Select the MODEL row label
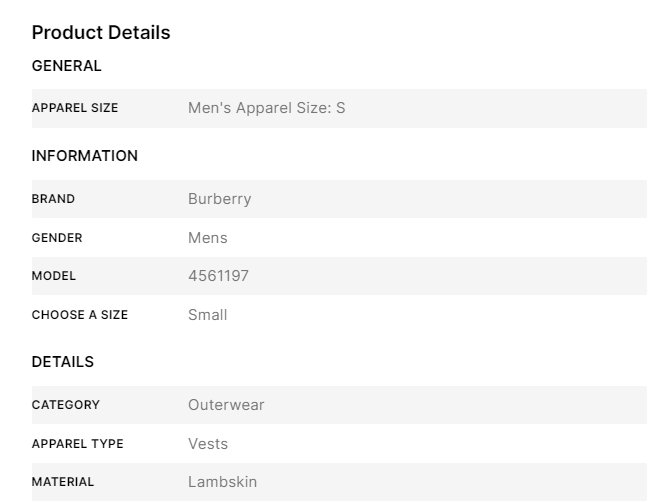This screenshot has width=661, height=503. pyautogui.click(x=54, y=276)
